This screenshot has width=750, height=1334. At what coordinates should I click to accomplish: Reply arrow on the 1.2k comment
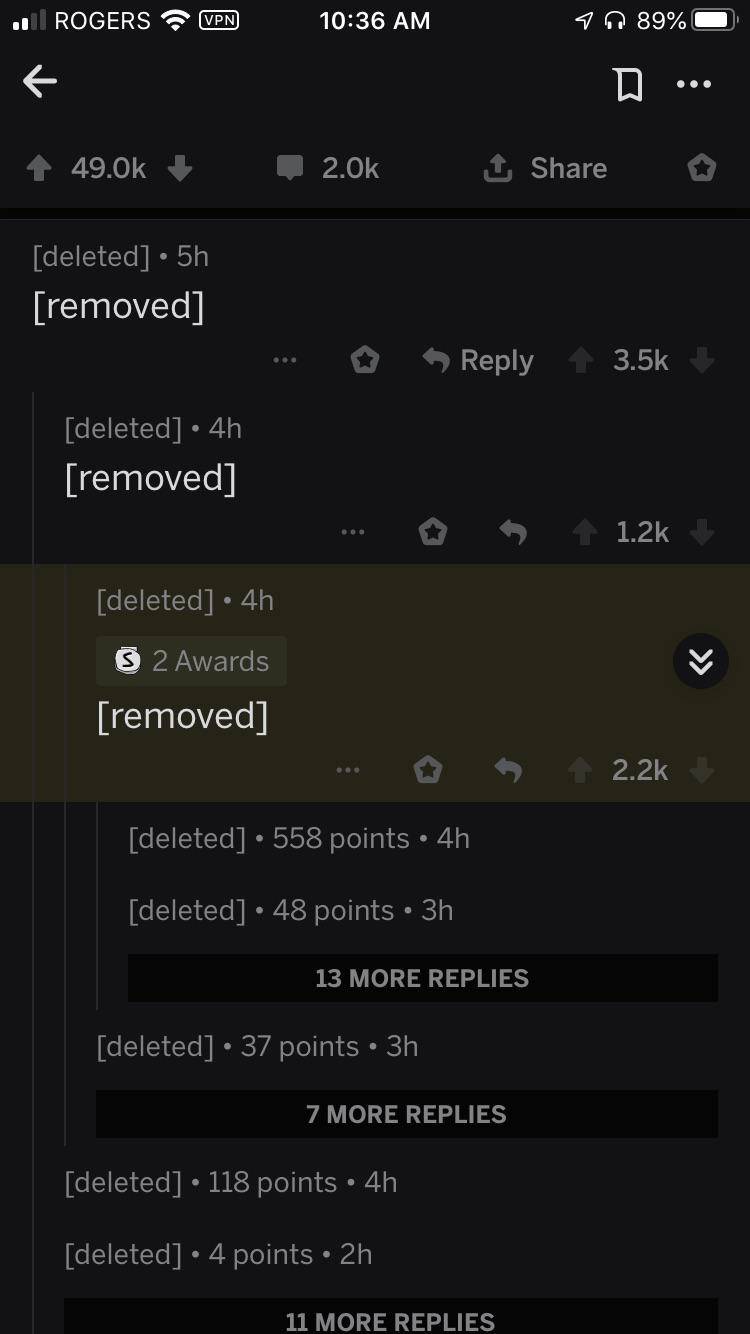513,533
